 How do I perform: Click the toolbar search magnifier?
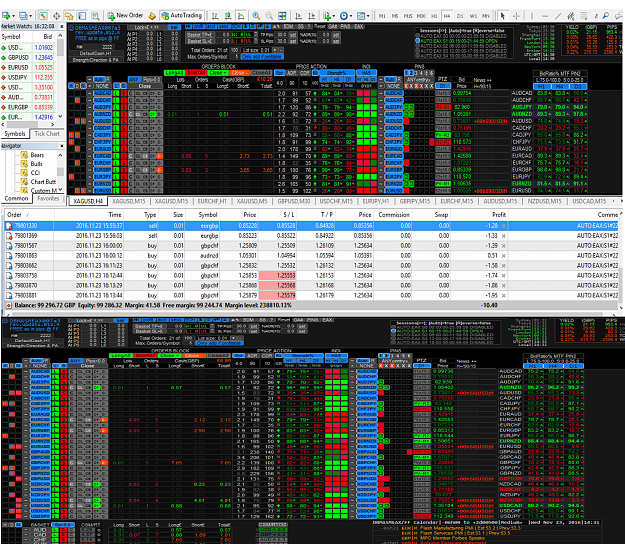[606, 16]
